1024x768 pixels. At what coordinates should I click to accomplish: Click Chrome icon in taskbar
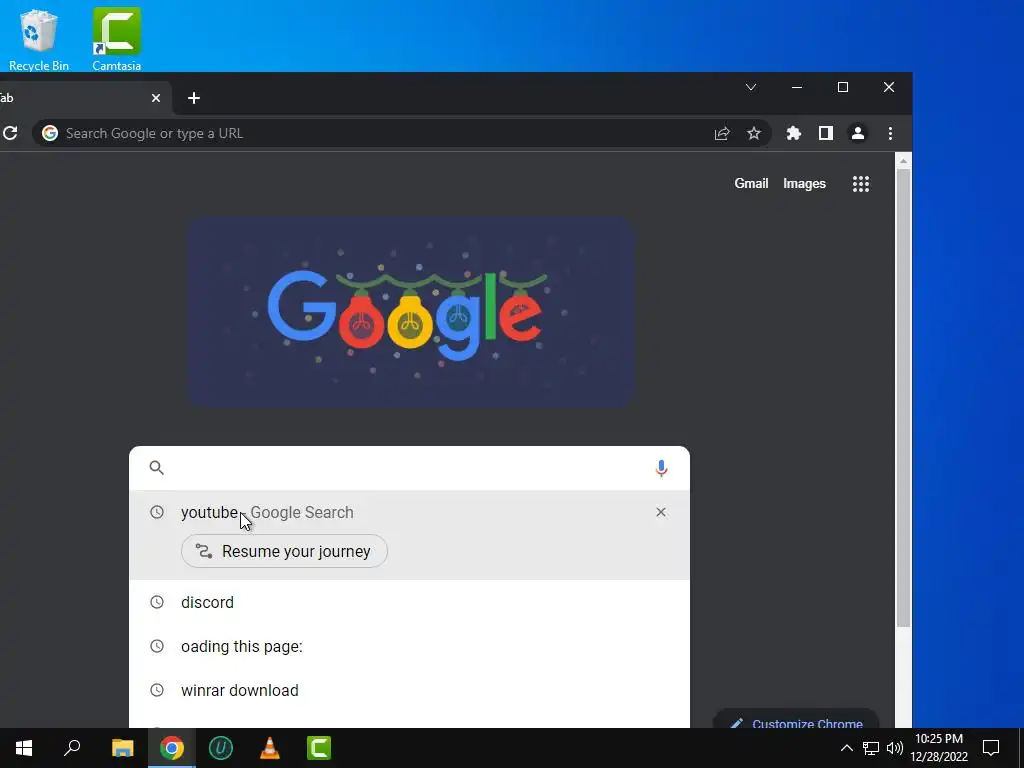(172, 748)
